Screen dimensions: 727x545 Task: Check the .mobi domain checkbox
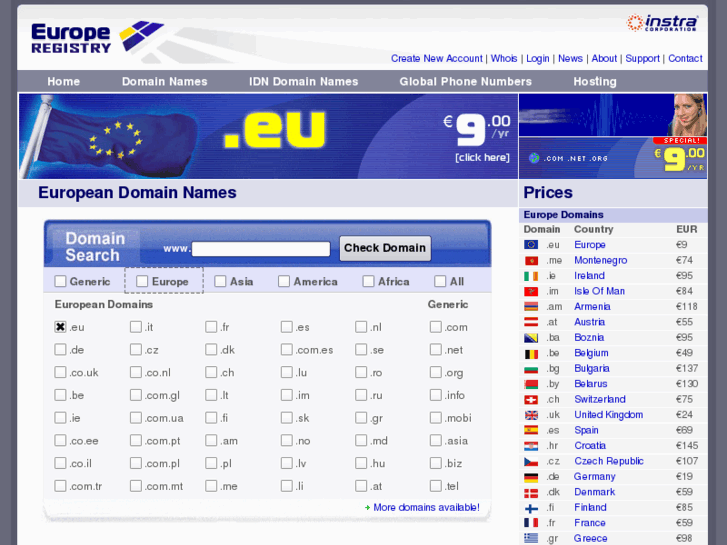(435, 418)
